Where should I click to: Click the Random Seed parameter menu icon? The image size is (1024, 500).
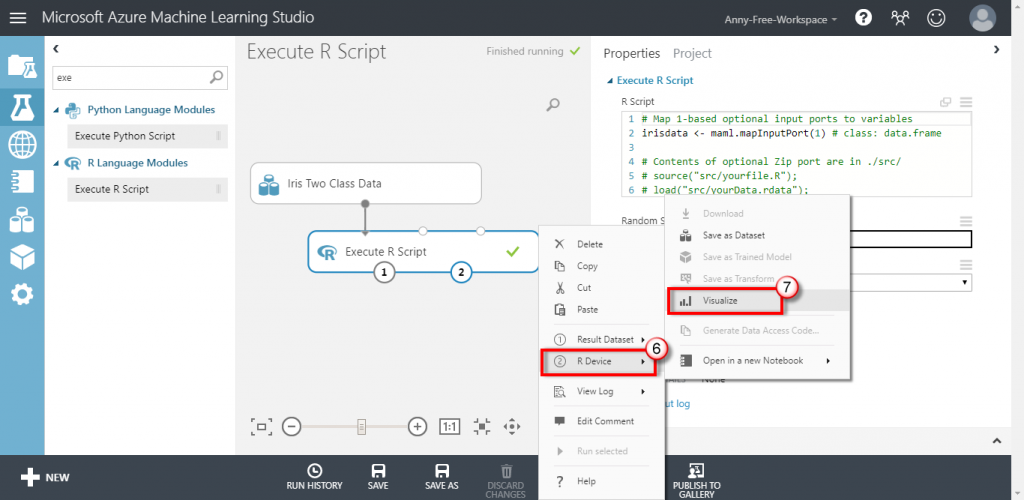pyautogui.click(x=966, y=222)
